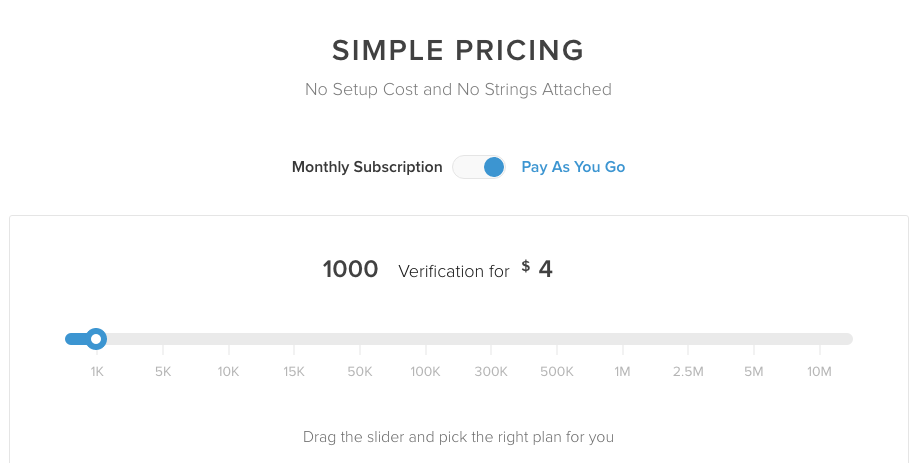Move slider to the 1M mark
The image size is (913, 463).
tap(623, 371)
